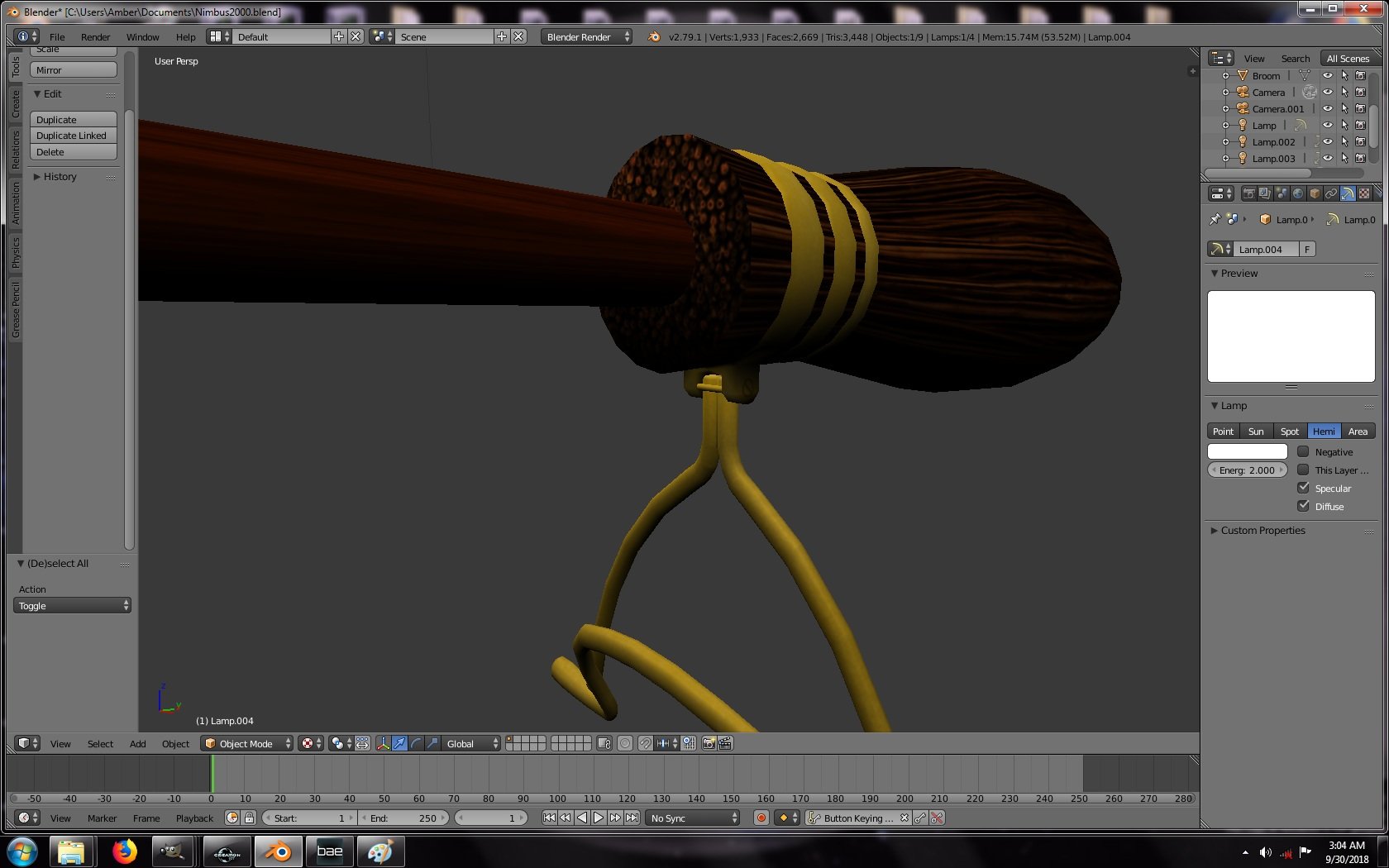Click the OpenGL render image camera icon

tap(709, 743)
